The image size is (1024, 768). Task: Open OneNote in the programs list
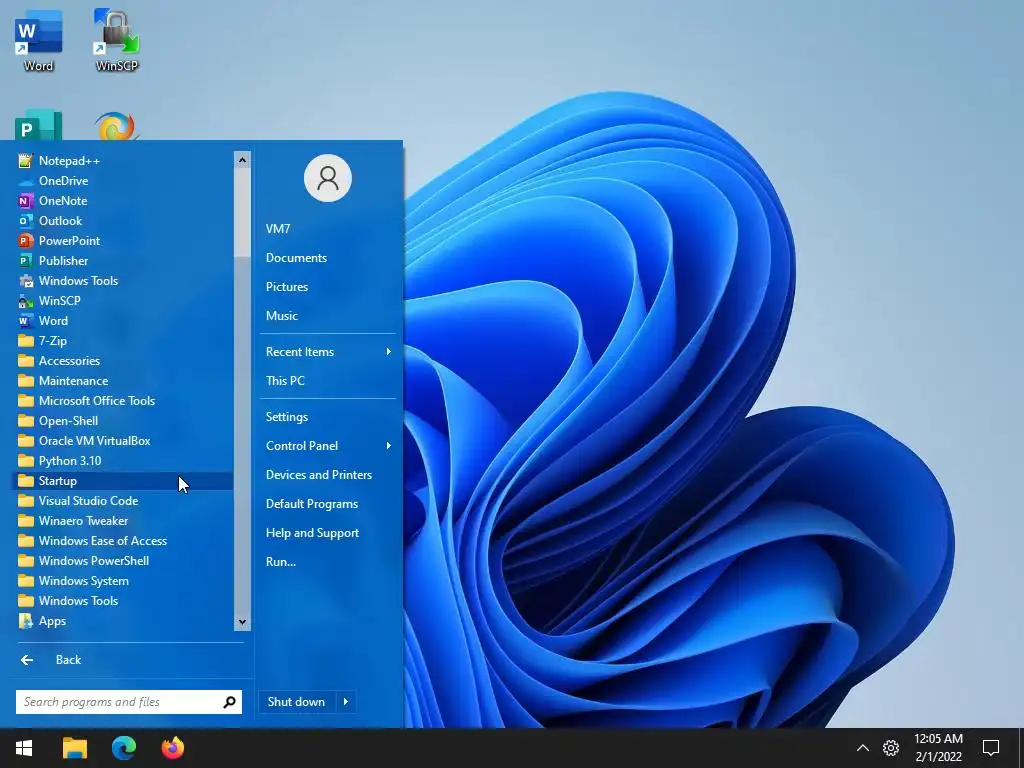pyautogui.click(x=123, y=200)
